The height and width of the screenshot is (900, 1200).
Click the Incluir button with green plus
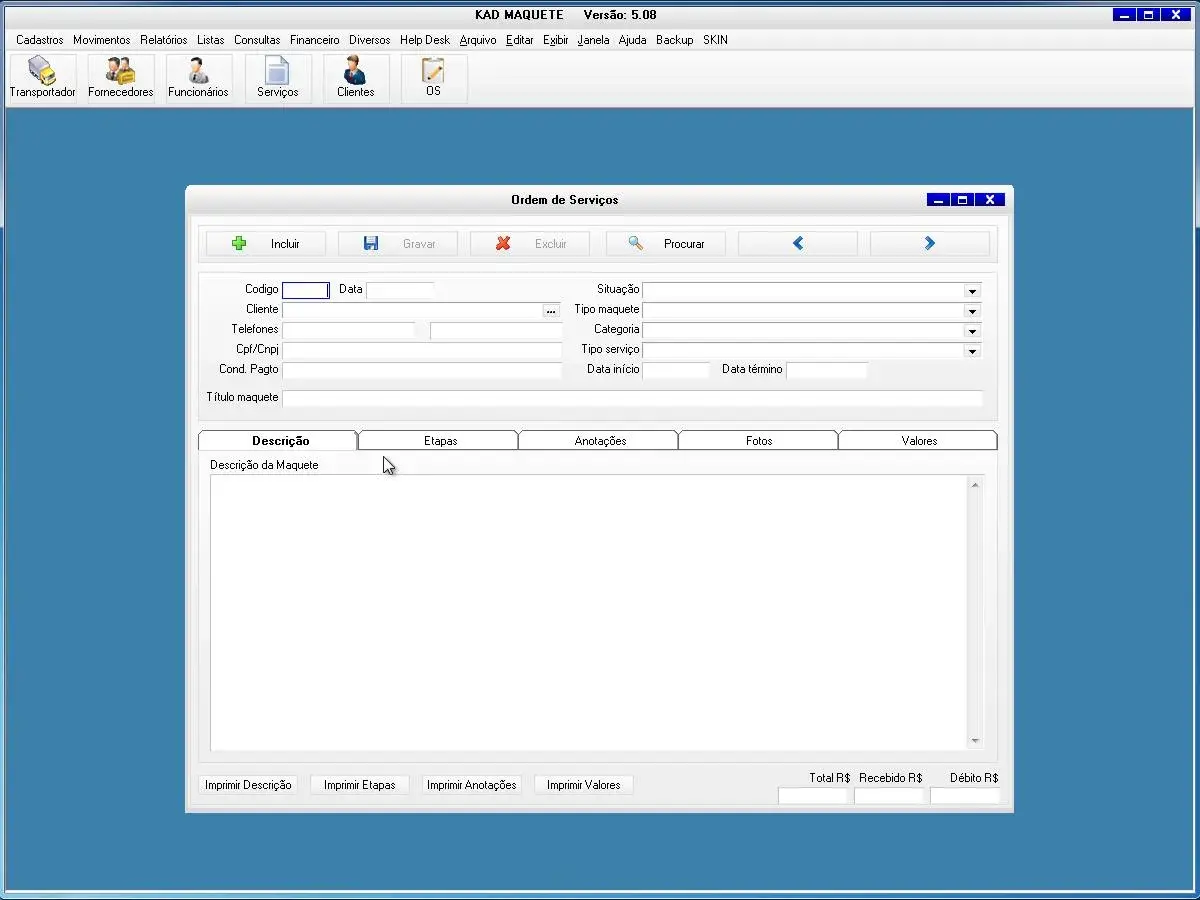tap(266, 243)
